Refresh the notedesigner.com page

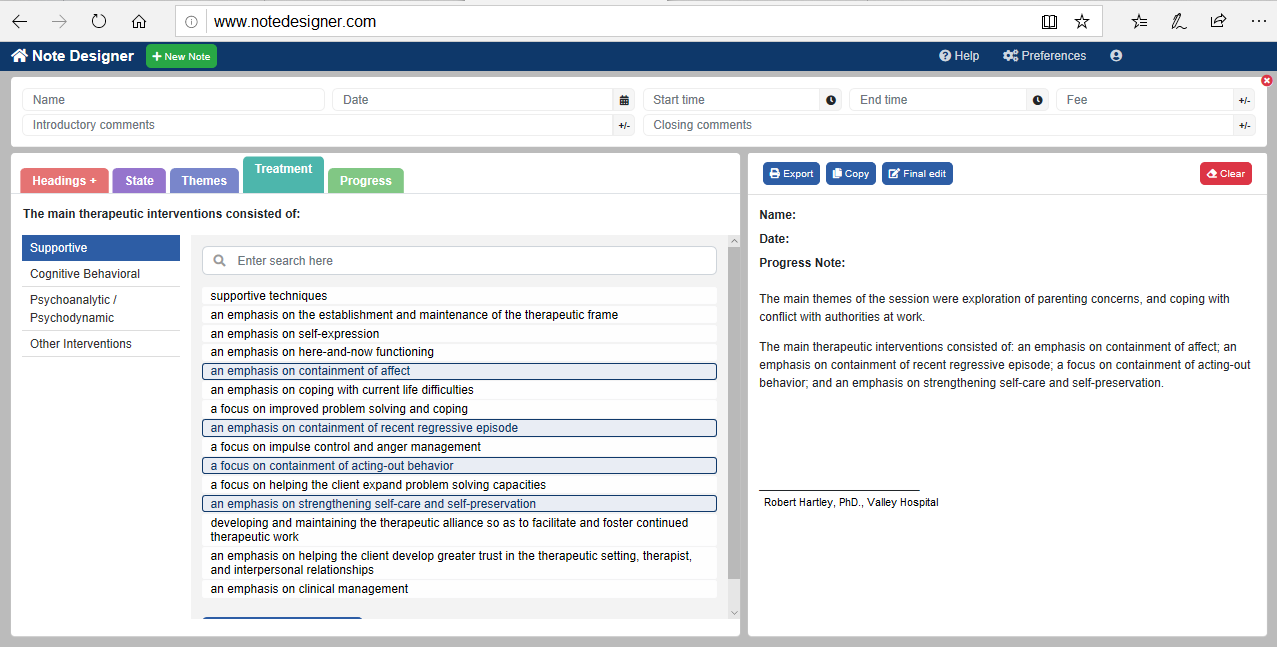(99, 21)
